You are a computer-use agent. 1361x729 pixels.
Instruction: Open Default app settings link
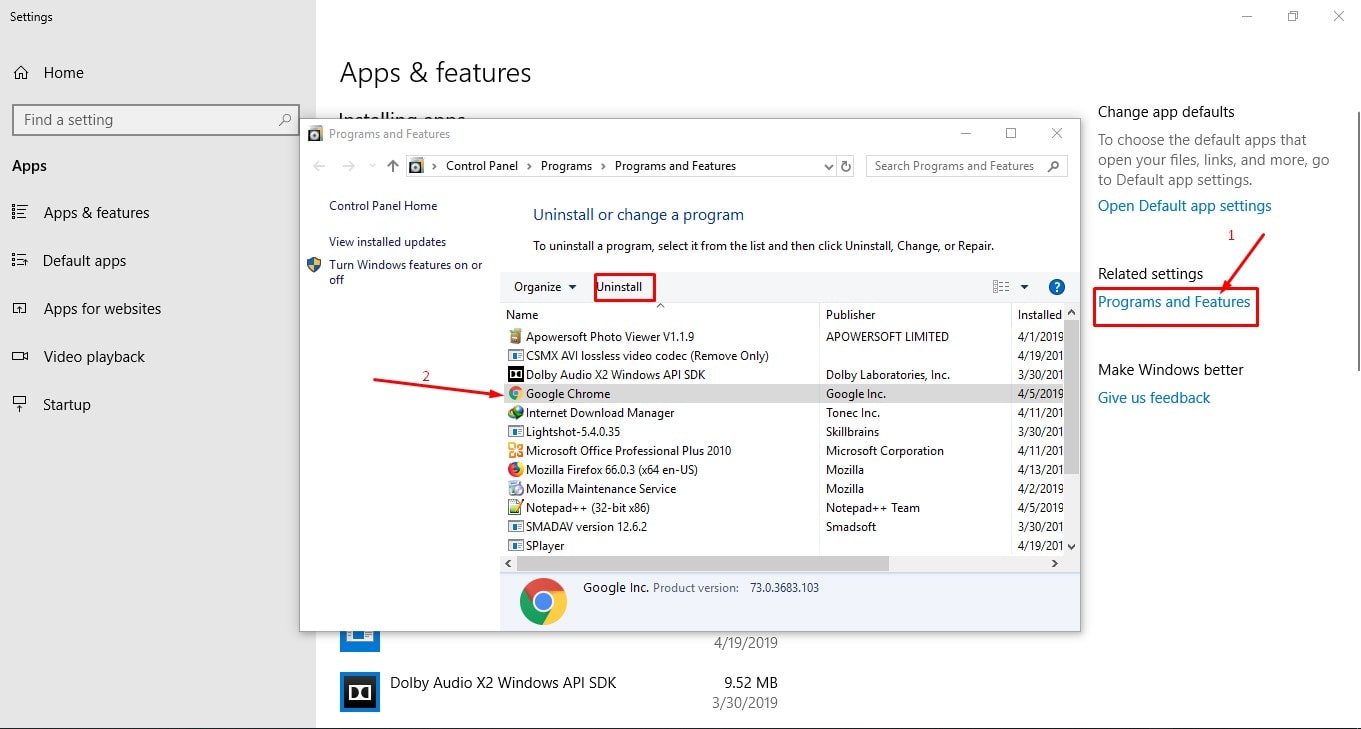point(1185,206)
